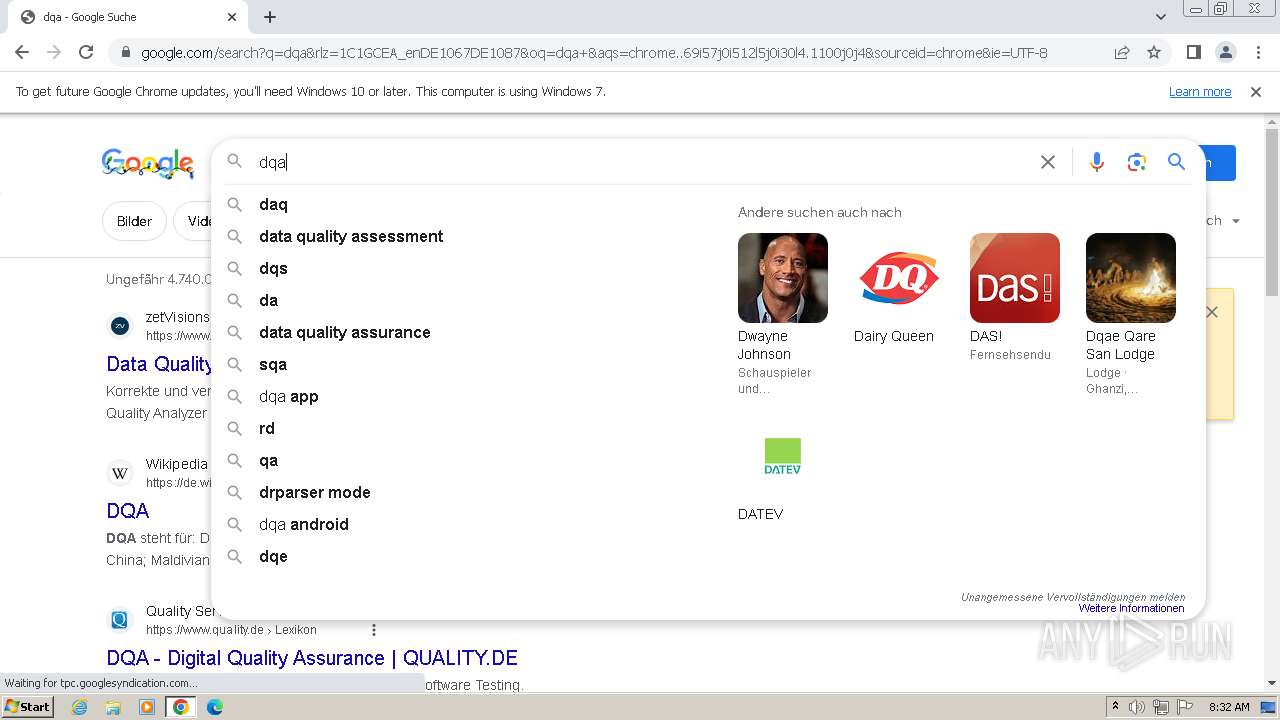This screenshot has height=720, width=1280.
Task: Open Windows Start menu
Action: [x=27, y=706]
